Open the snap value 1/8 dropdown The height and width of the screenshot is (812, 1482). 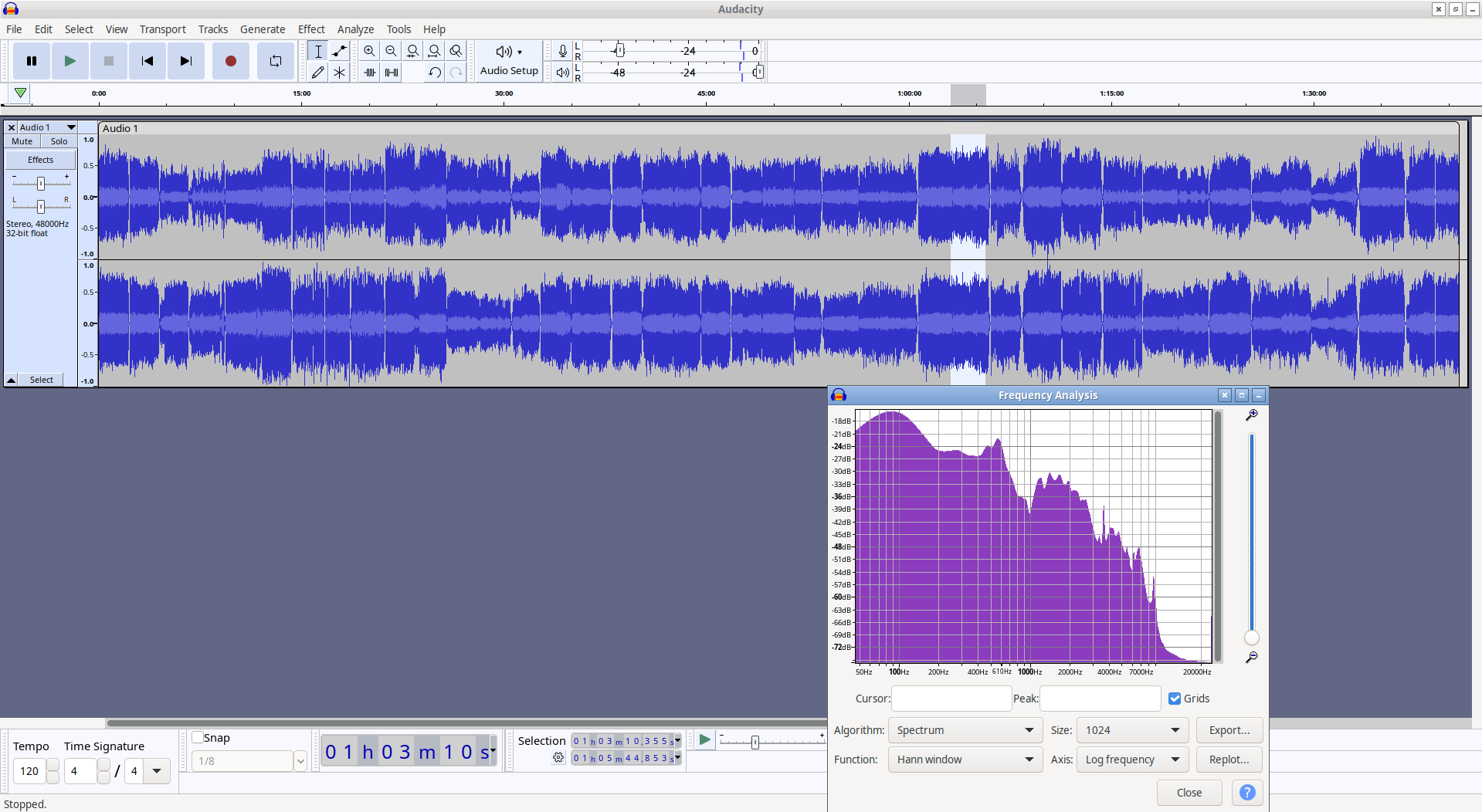pyautogui.click(x=300, y=761)
